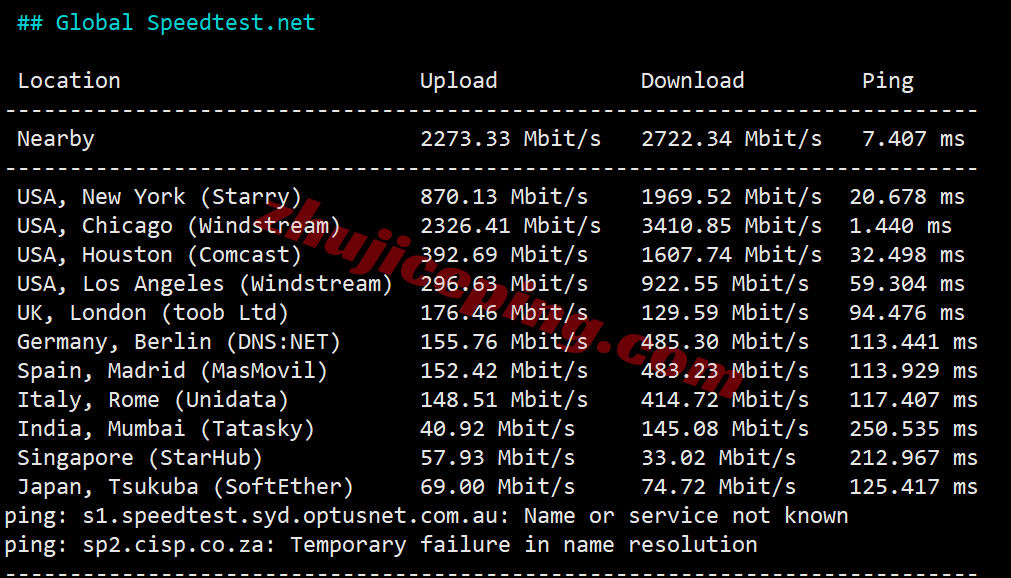Click New York ping 20.678 ms
Viewport: 1011px width, 578px height.
(x=907, y=197)
